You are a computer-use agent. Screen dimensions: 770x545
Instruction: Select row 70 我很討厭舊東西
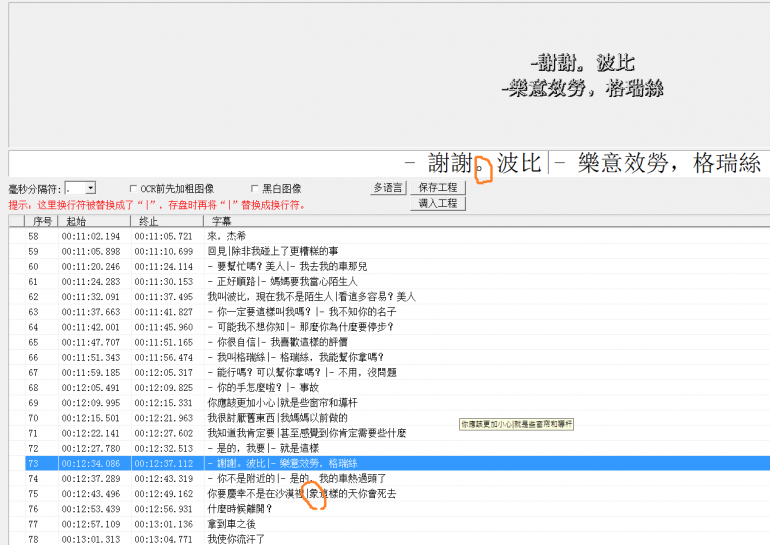(397, 418)
